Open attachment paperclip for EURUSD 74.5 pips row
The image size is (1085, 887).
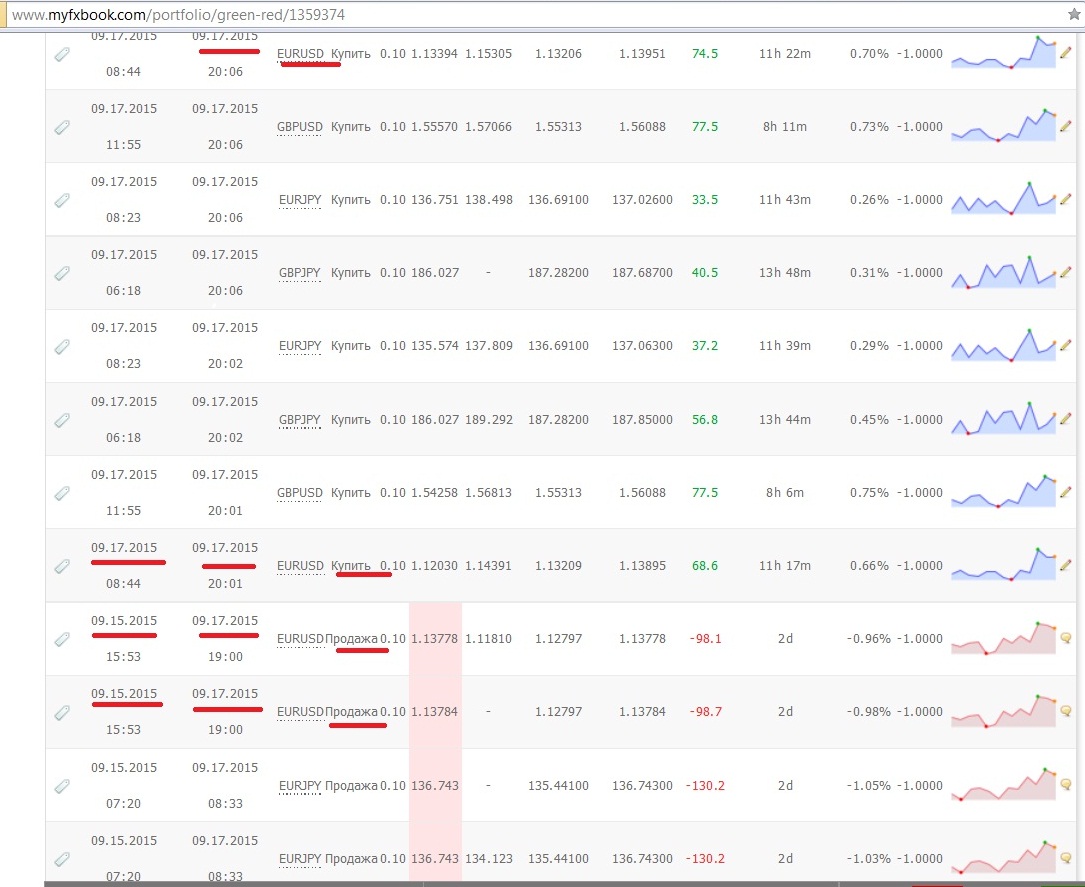pos(62,54)
